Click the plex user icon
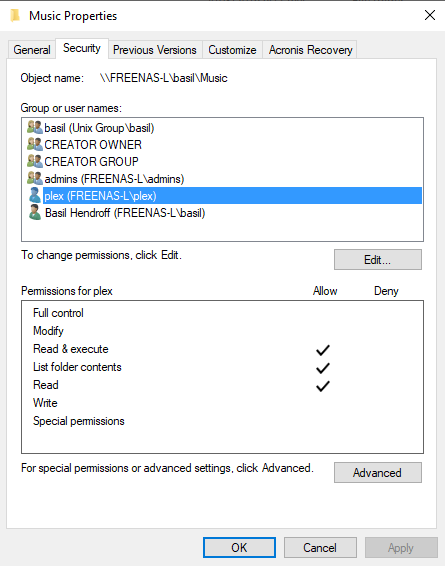Screen dimensions: 445x566 35,195
